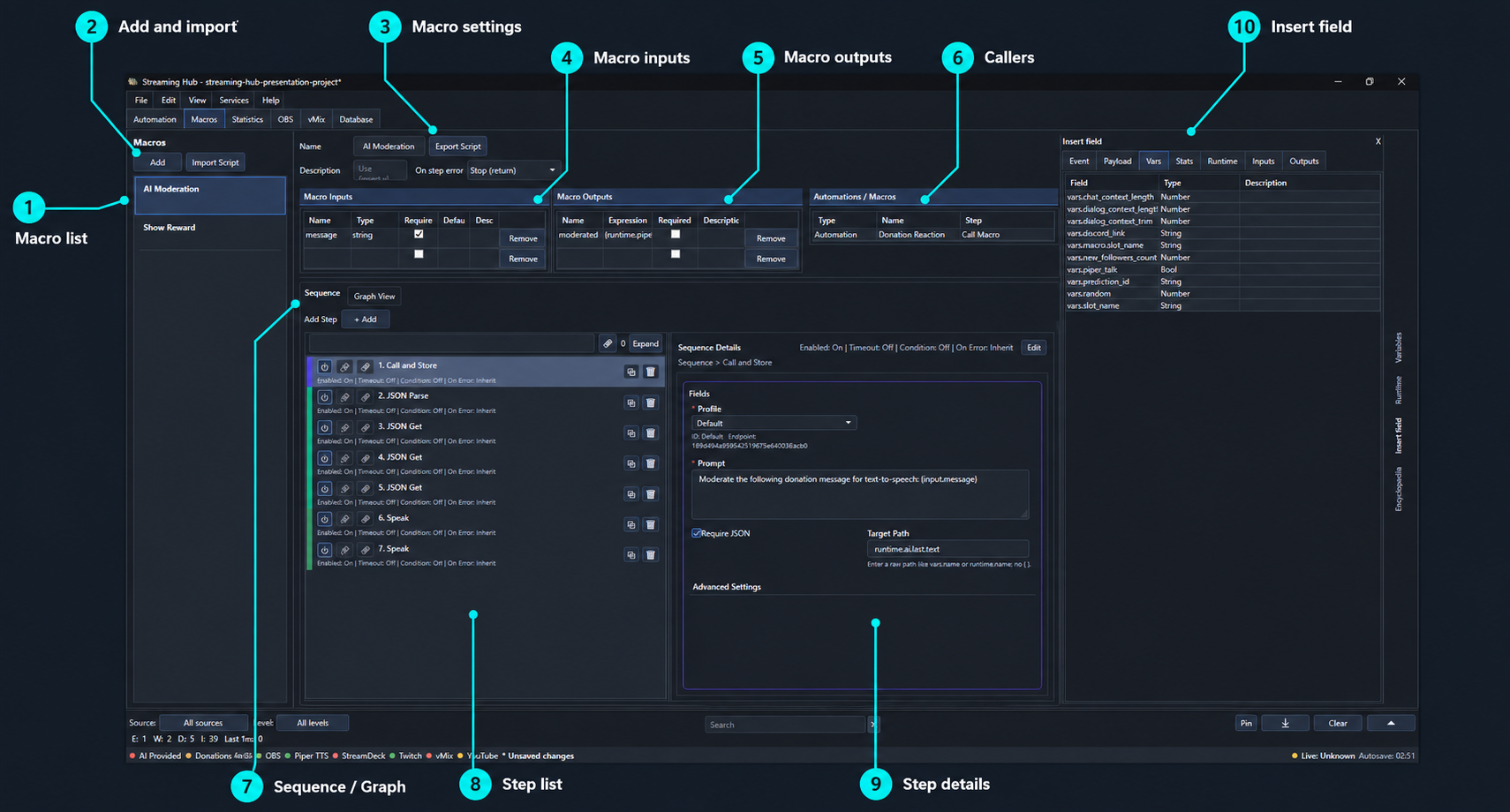The image size is (1510, 812).
Task: Open the 'On step error' dropdown
Action: click(513, 170)
